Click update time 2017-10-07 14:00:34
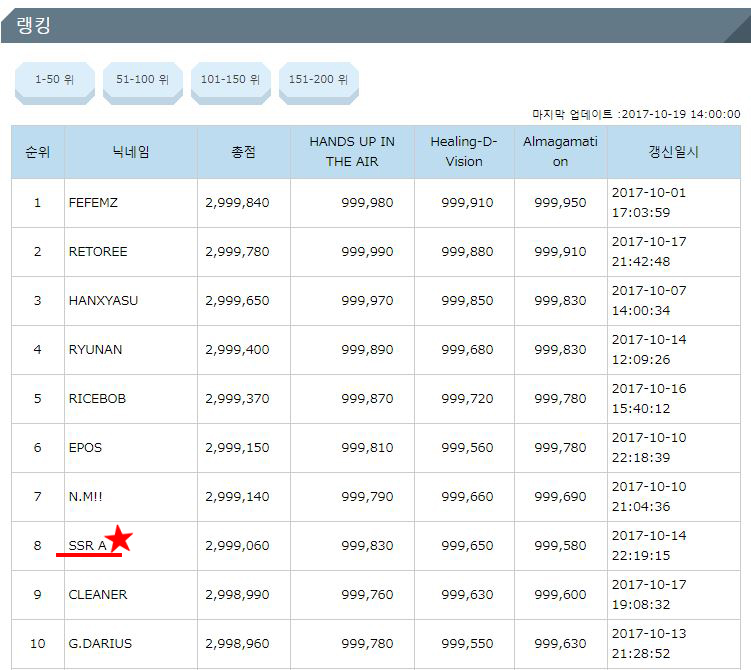Image resolution: width=751 pixels, height=670 pixels. coord(649,301)
